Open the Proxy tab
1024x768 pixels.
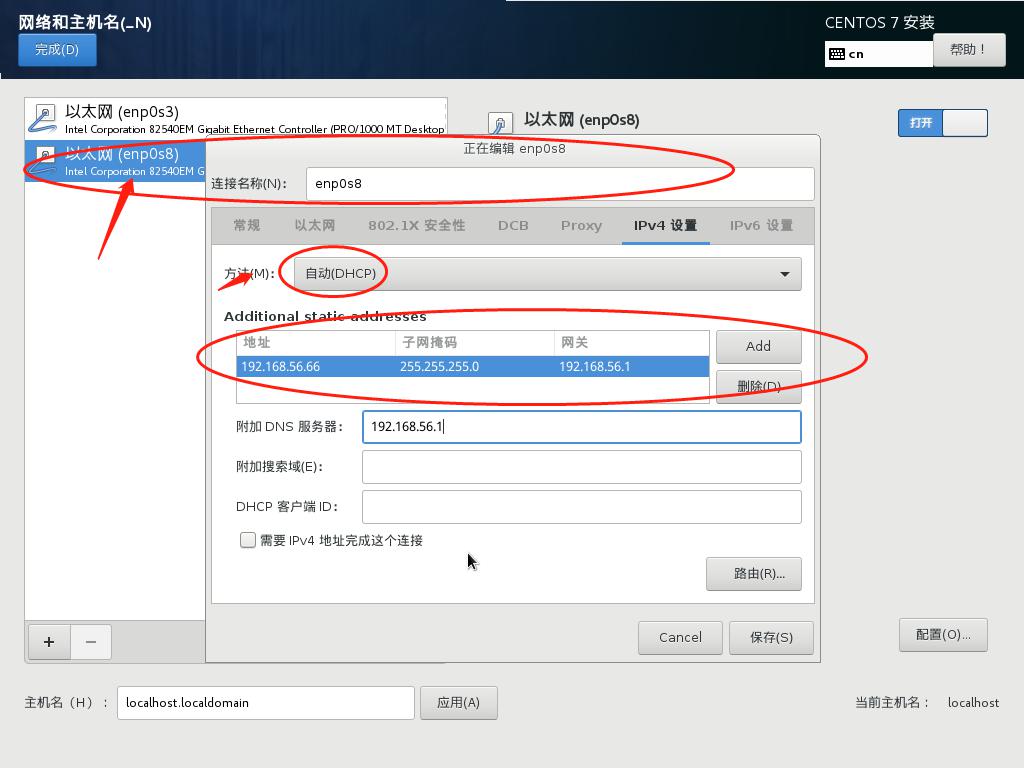[581, 225]
